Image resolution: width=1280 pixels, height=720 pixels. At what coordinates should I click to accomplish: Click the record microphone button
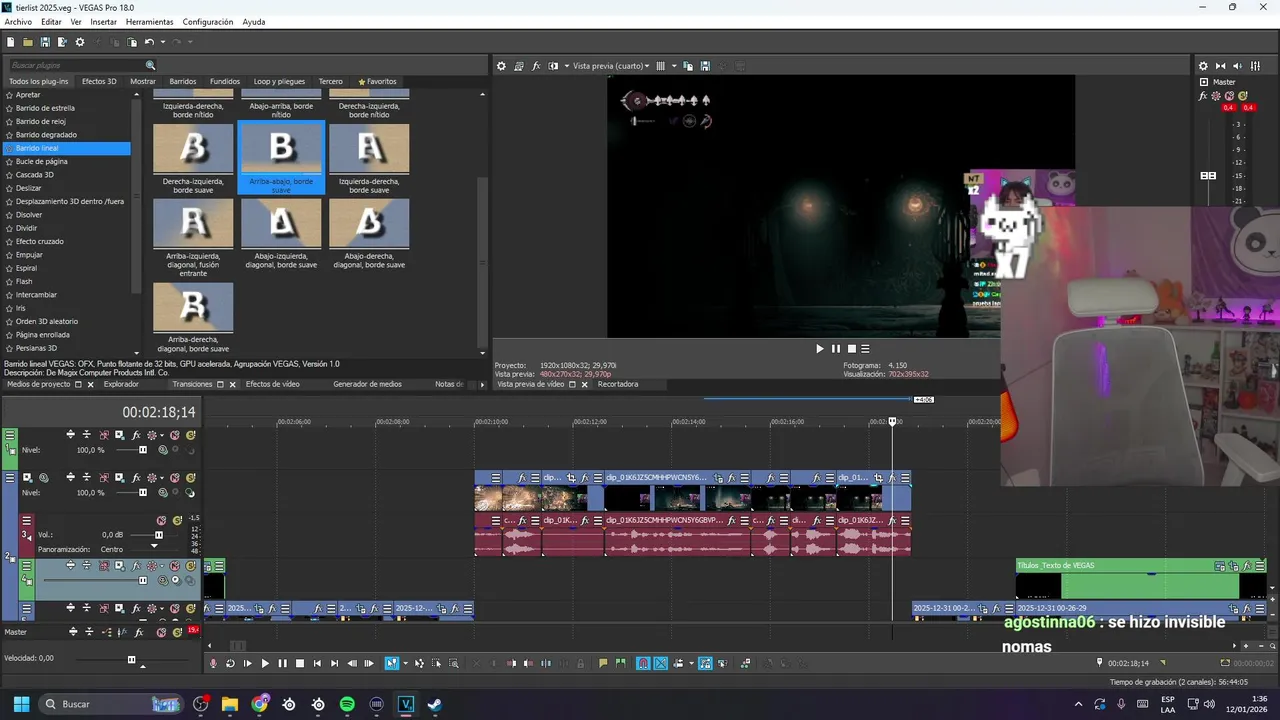[213, 663]
